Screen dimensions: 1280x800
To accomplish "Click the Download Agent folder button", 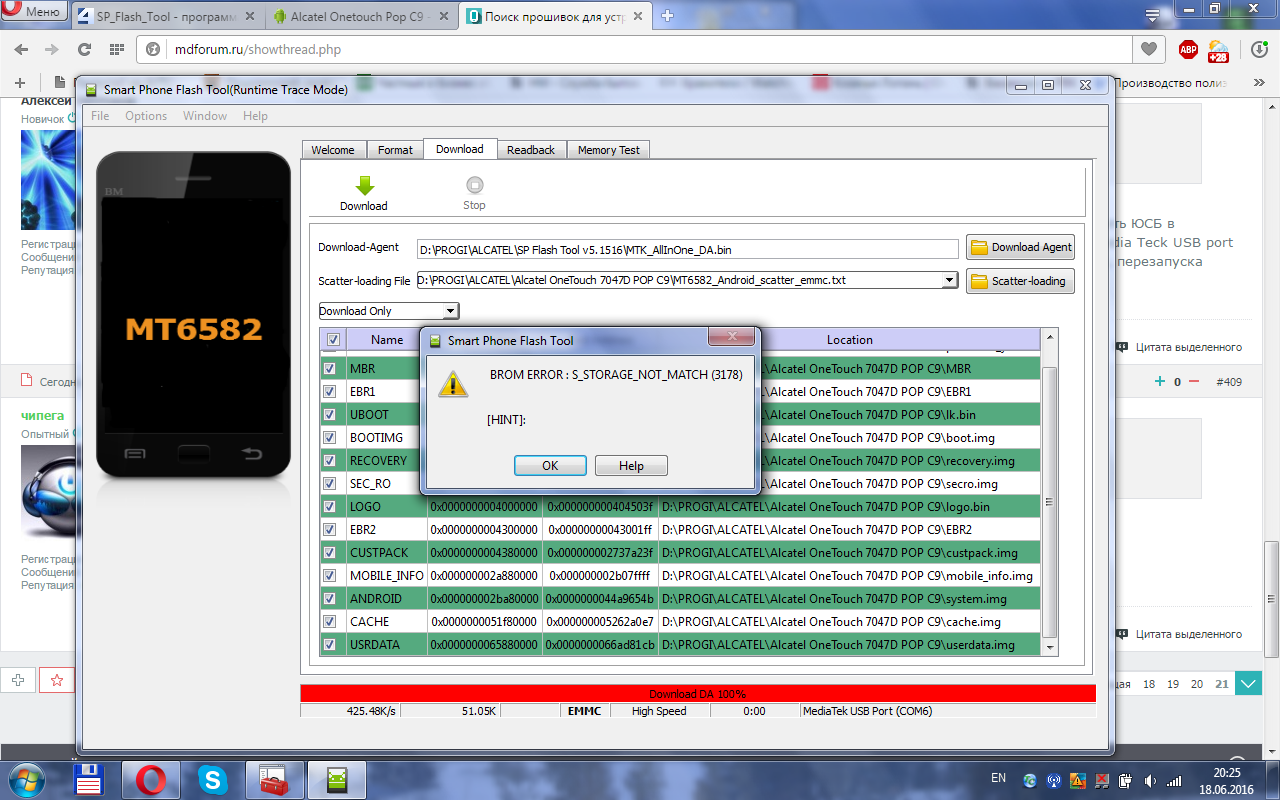I will click(1020, 247).
